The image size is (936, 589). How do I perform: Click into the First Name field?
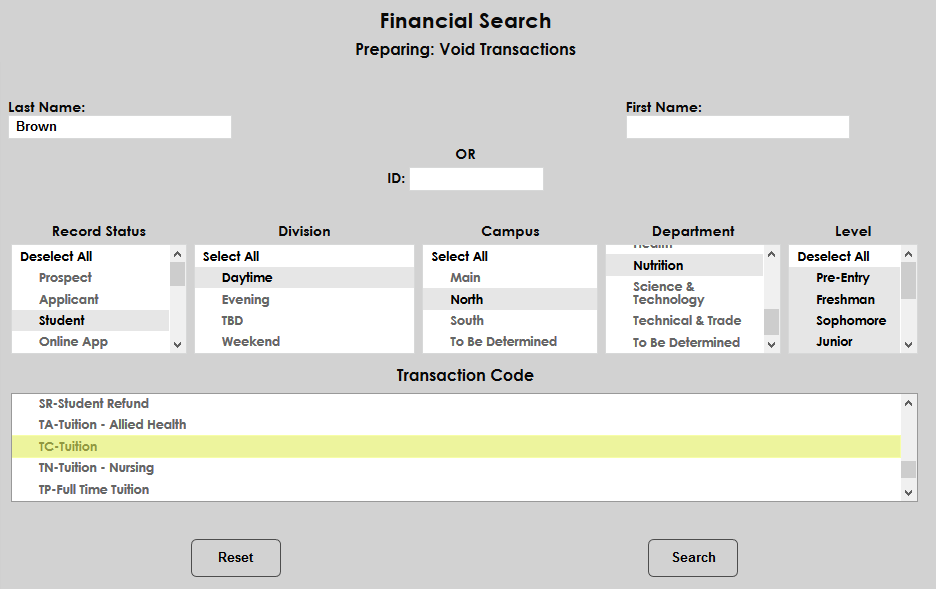click(737, 127)
